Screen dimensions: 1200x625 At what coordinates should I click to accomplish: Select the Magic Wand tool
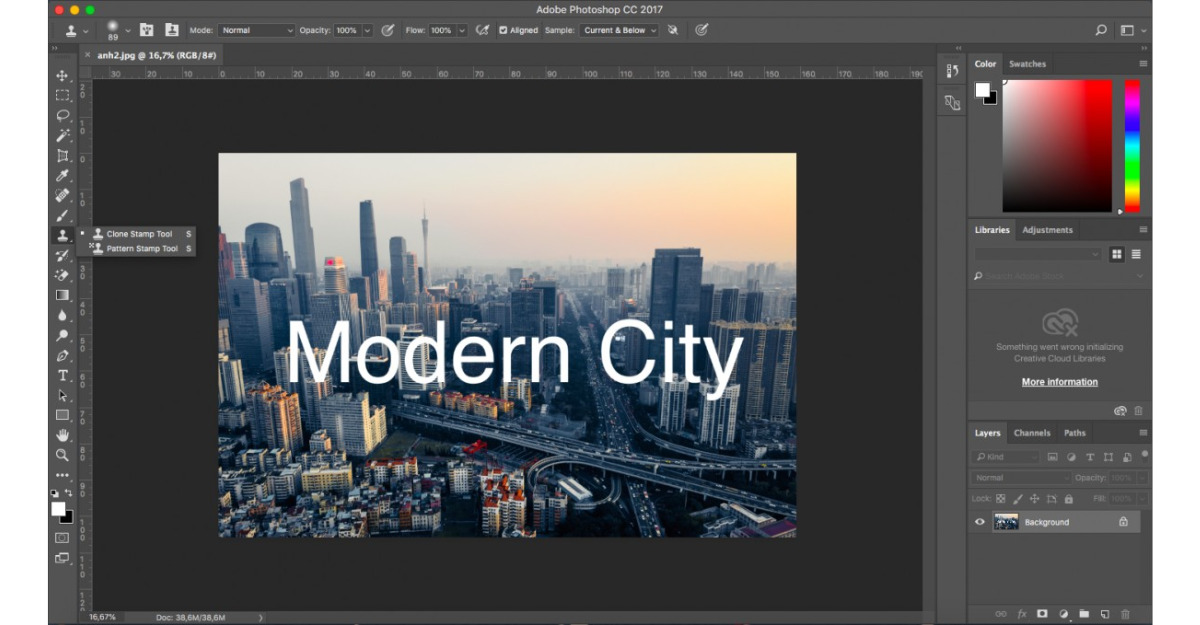coord(62,136)
